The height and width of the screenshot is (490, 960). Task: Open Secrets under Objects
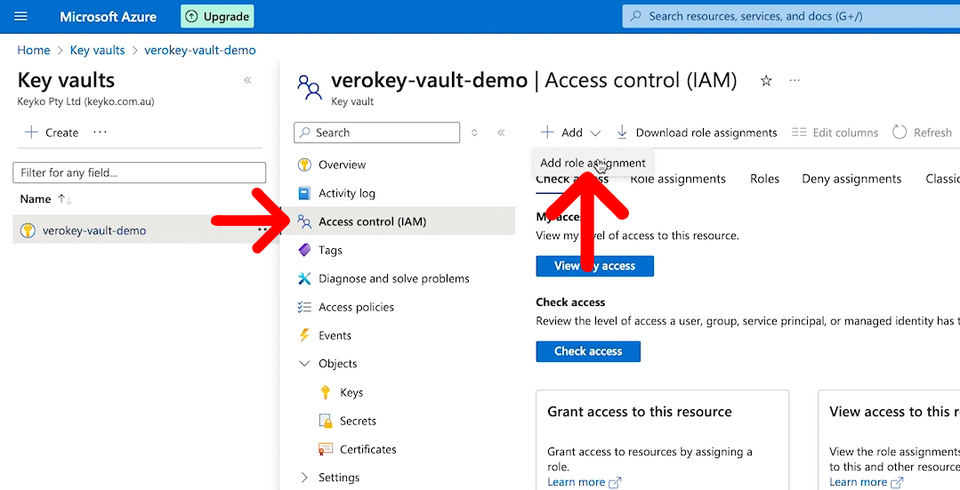[x=357, y=421]
